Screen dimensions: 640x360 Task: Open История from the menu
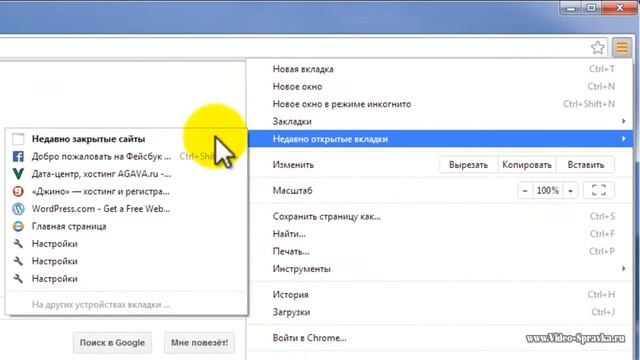[x=440, y=294]
